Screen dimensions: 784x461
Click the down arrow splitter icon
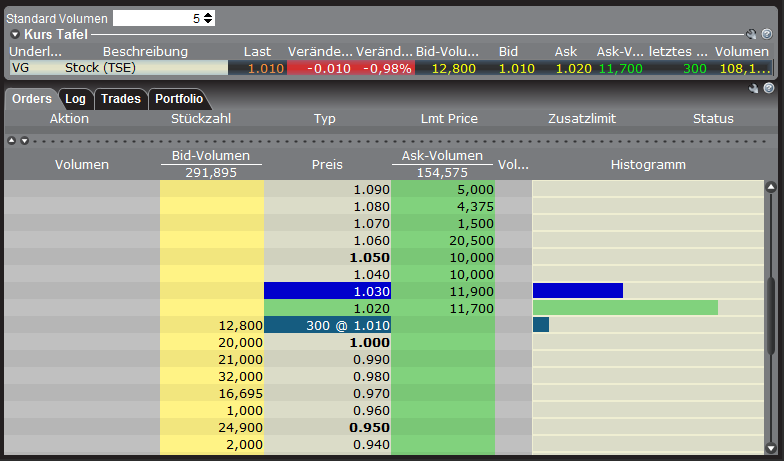(23, 141)
